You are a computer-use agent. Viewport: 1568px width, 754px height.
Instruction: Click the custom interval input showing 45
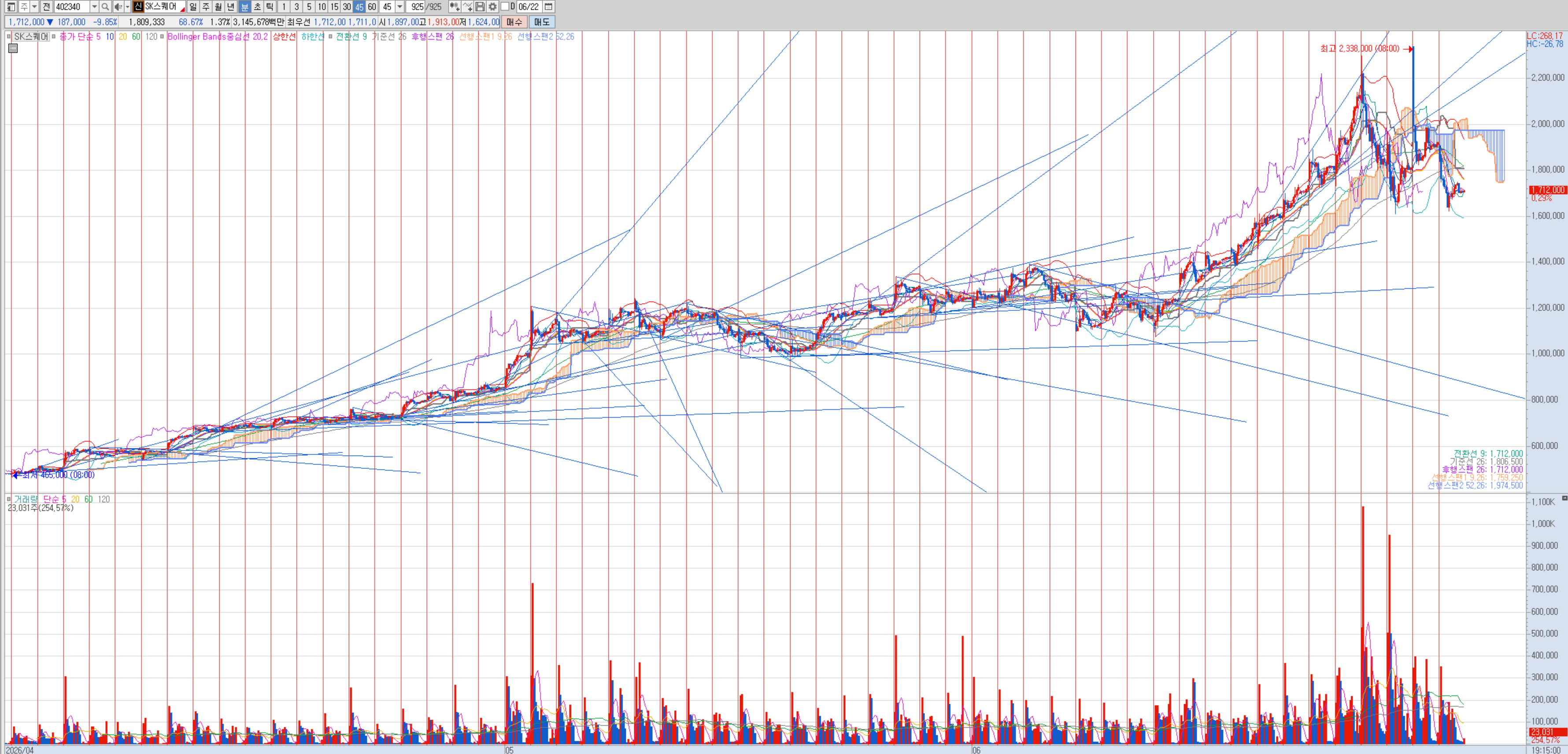click(x=387, y=7)
